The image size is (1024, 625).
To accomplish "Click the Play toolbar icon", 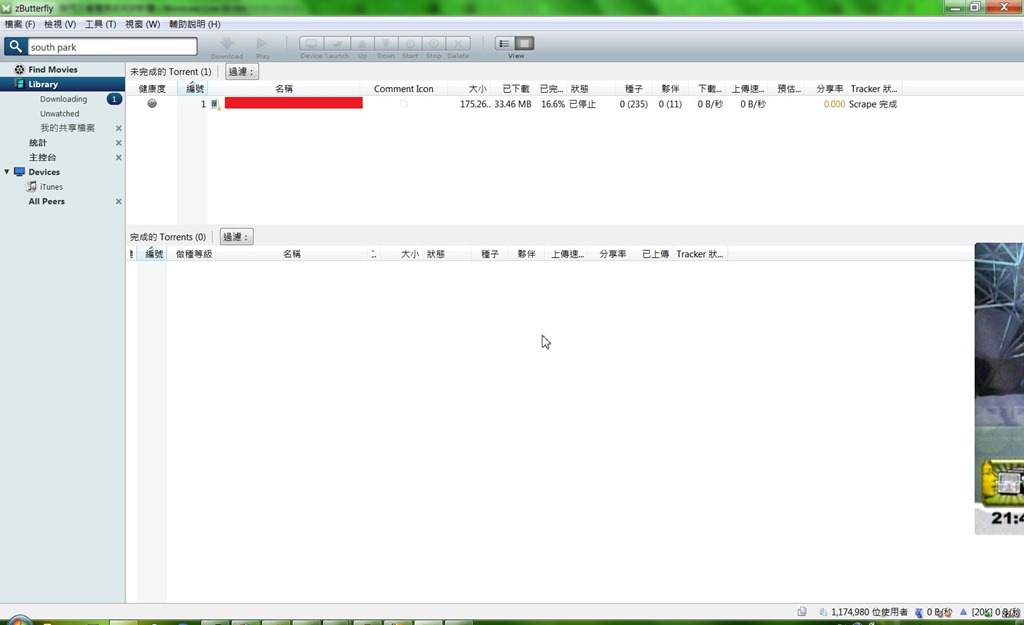I will click(x=263, y=44).
